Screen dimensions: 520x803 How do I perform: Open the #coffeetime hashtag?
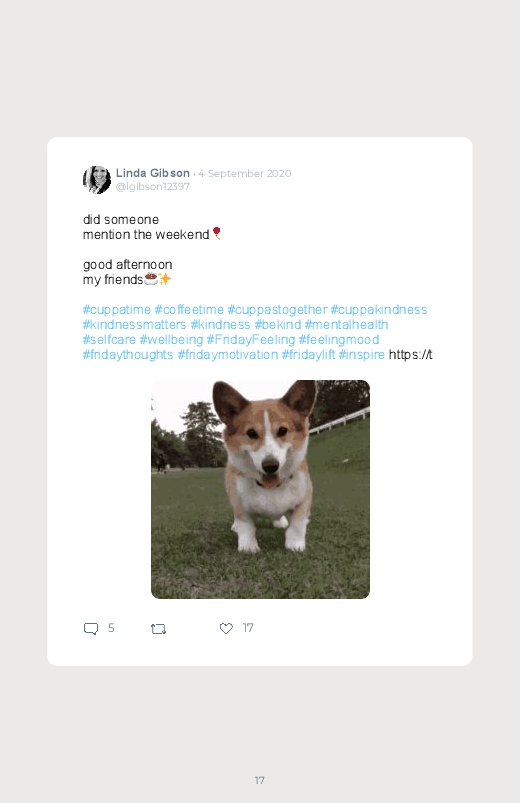point(189,310)
